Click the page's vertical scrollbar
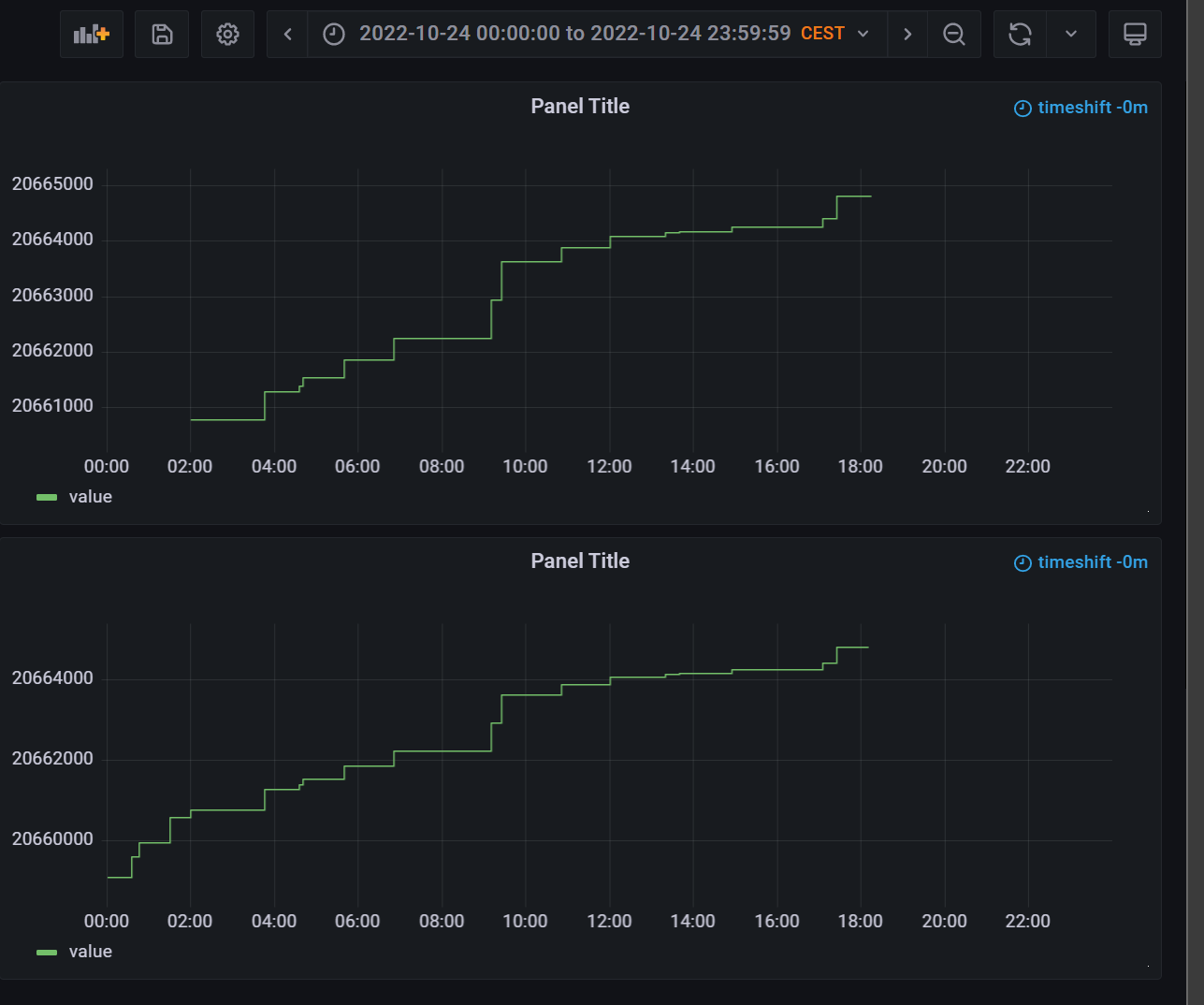 tap(1196, 502)
